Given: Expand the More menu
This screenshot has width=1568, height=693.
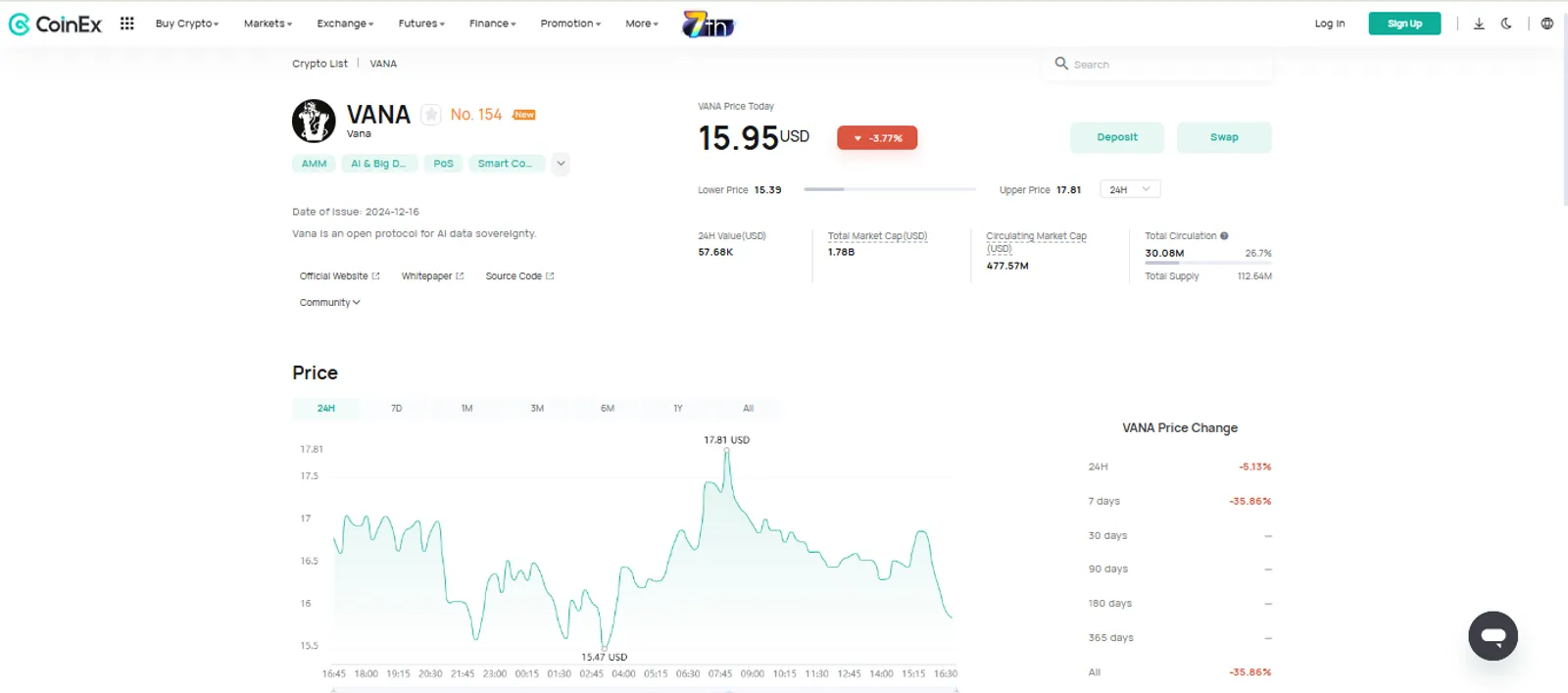Looking at the screenshot, I should (x=642, y=24).
